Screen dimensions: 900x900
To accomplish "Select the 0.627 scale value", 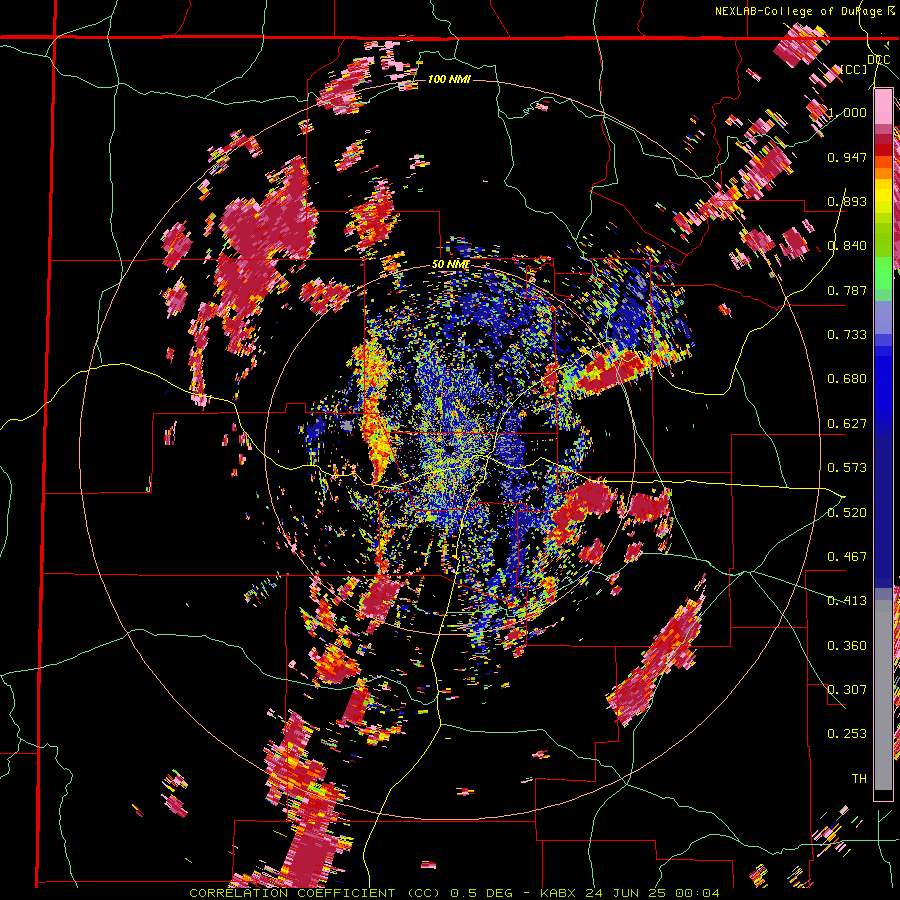I will point(847,423).
